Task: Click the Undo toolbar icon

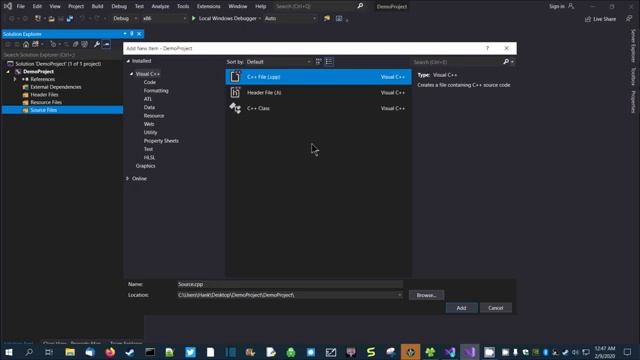Action: pyautogui.click(x=82, y=18)
